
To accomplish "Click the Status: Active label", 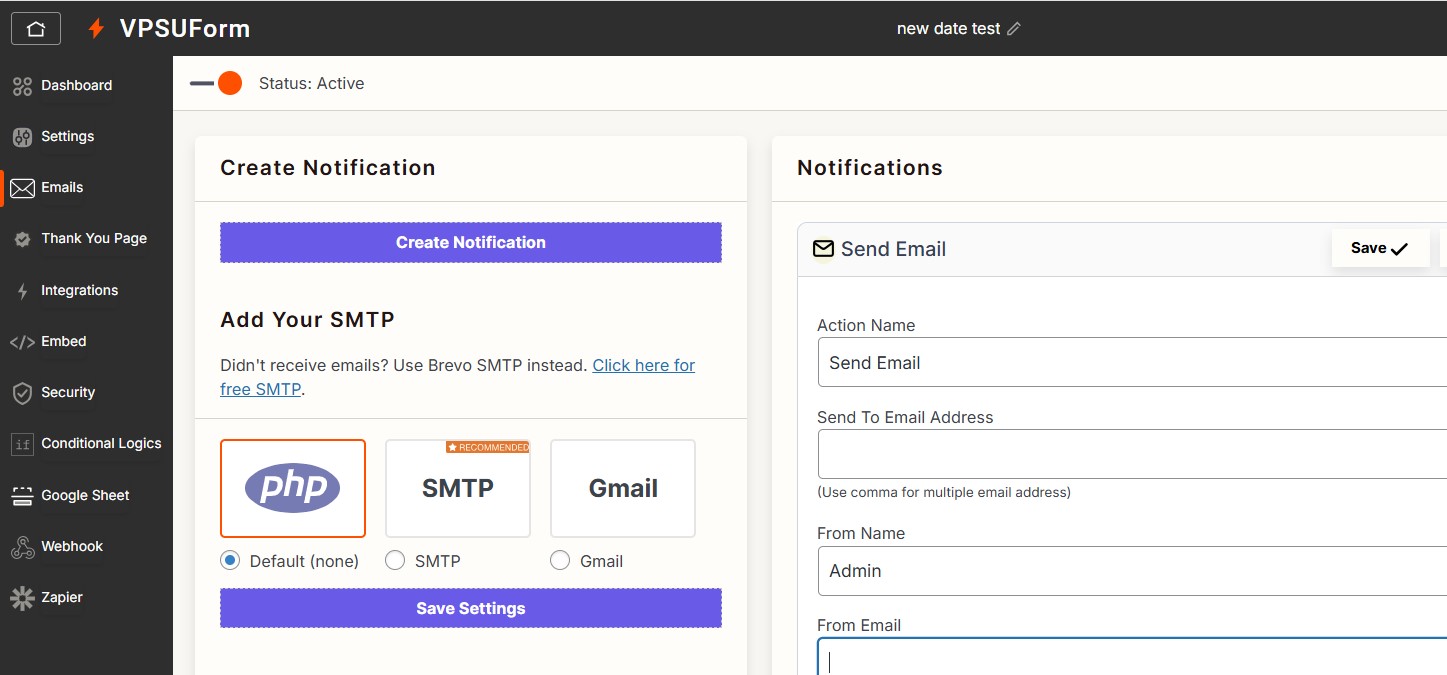I will 311,84.
